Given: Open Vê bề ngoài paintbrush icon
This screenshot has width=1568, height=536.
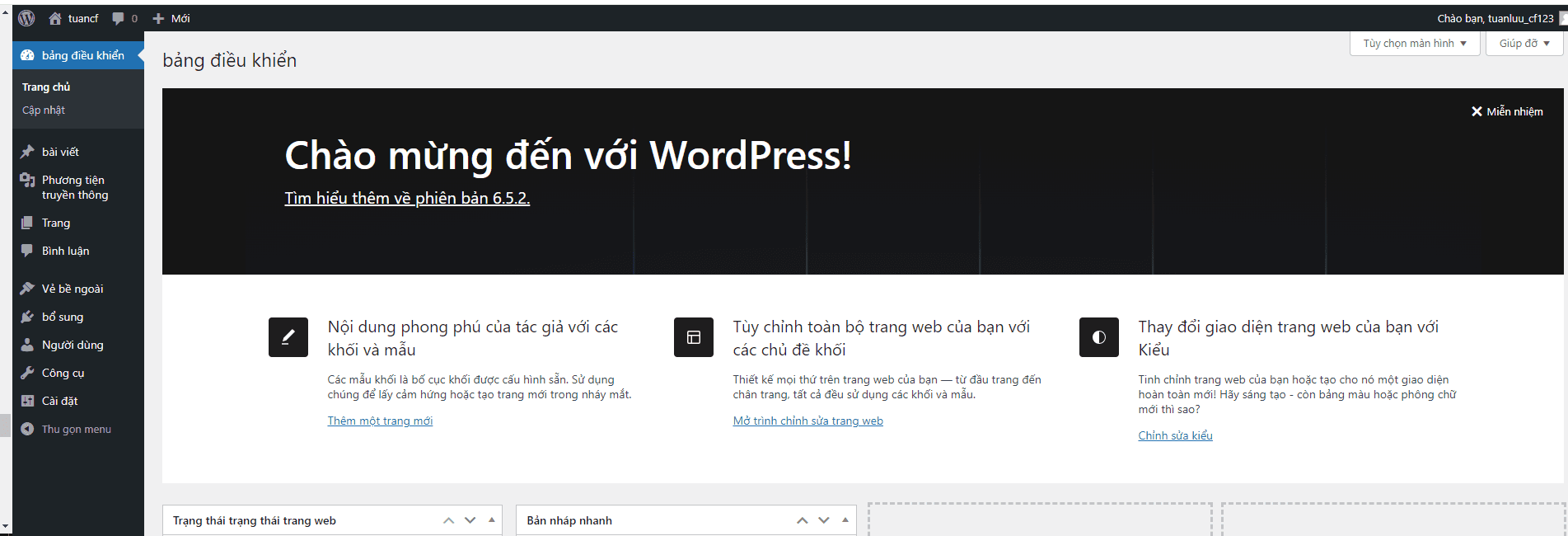Looking at the screenshot, I should [27, 289].
